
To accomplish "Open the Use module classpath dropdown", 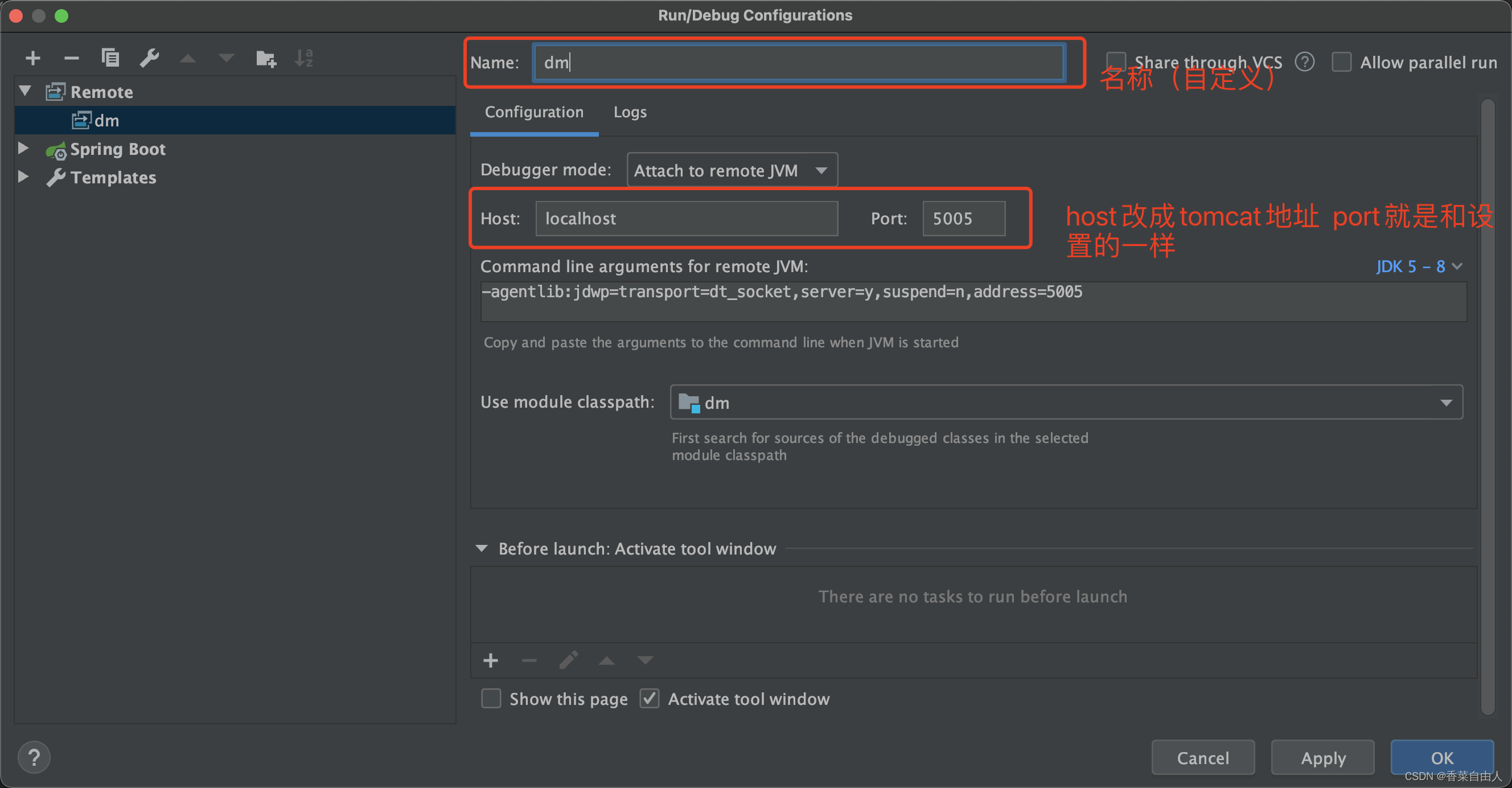I will point(1066,403).
